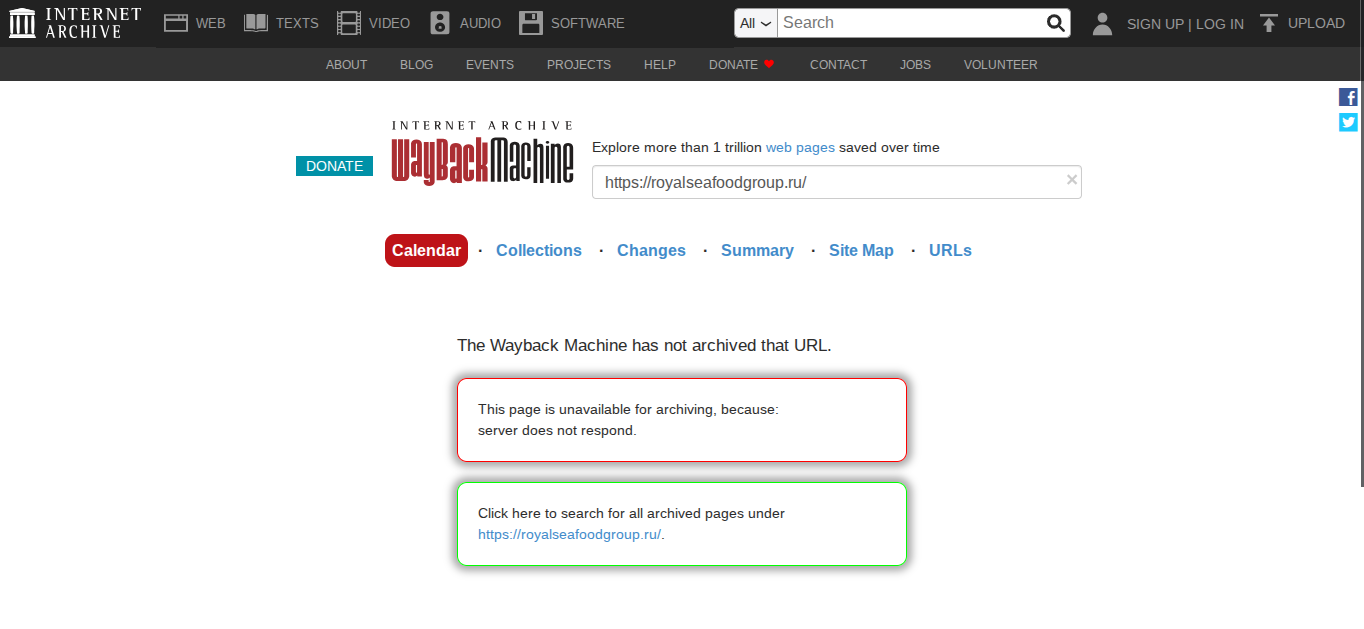Click the Wayback URL input box
This screenshot has height=629, width=1364.
coord(836,182)
